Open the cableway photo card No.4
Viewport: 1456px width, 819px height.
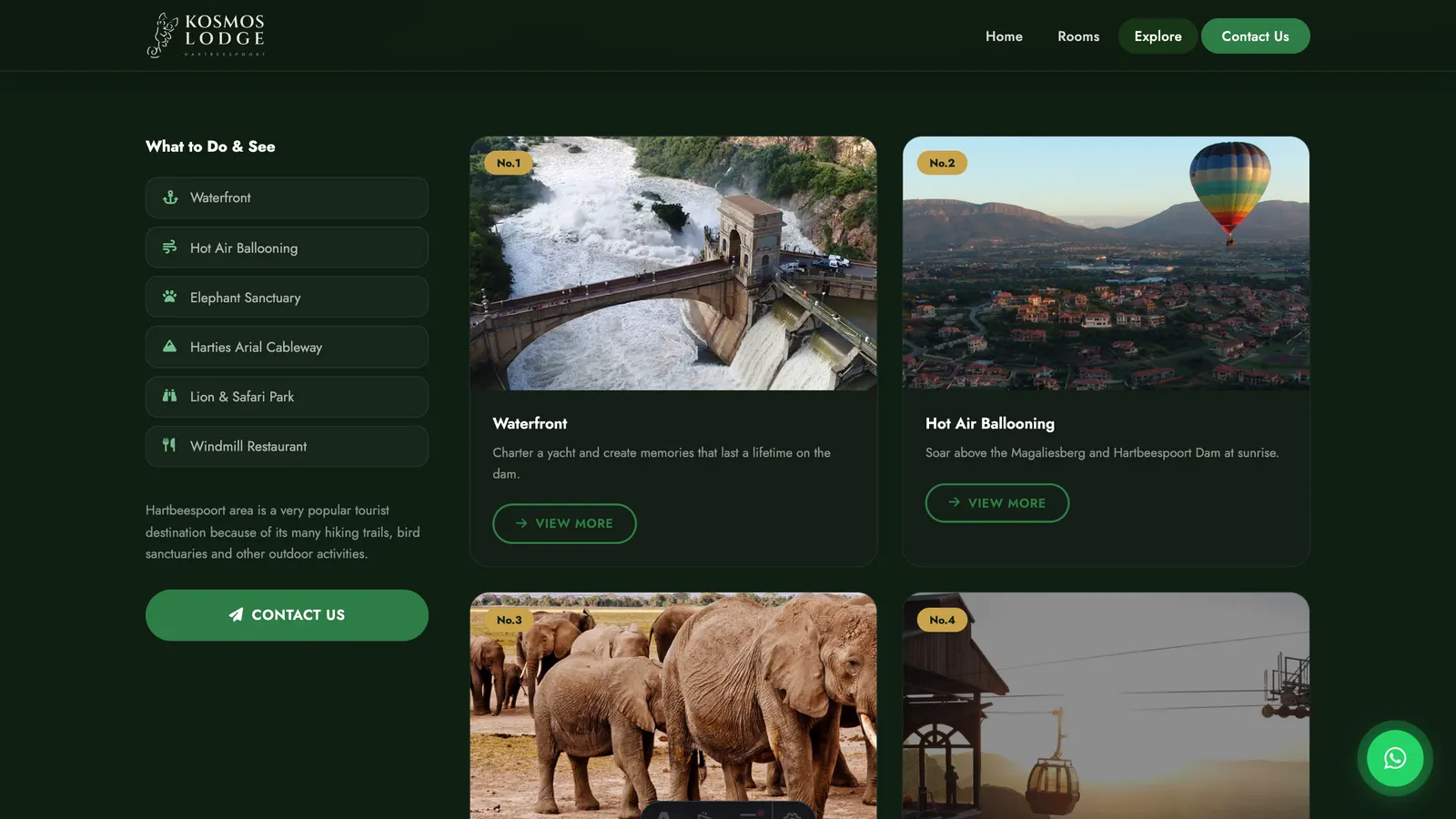point(1106,706)
